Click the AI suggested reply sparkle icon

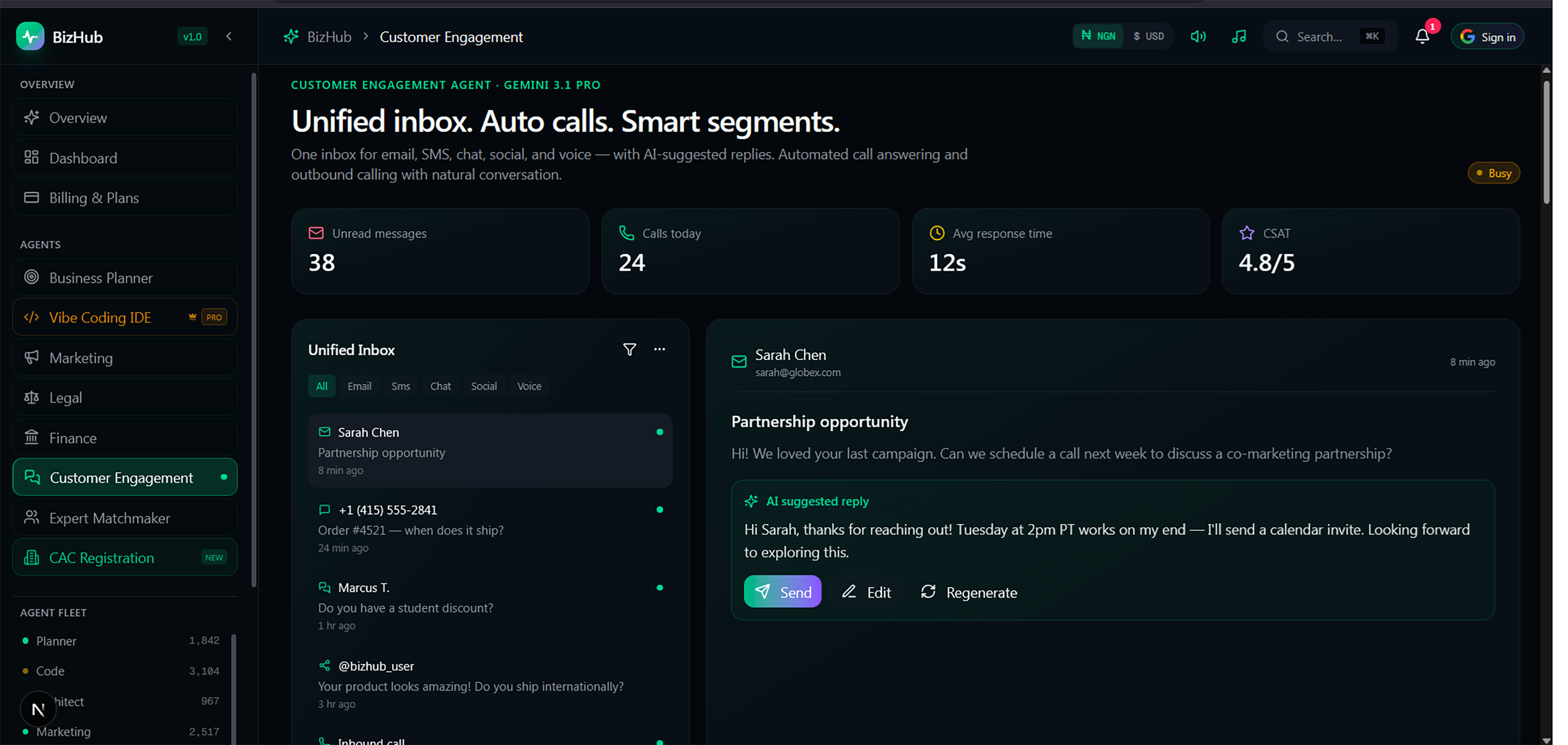[x=751, y=501]
